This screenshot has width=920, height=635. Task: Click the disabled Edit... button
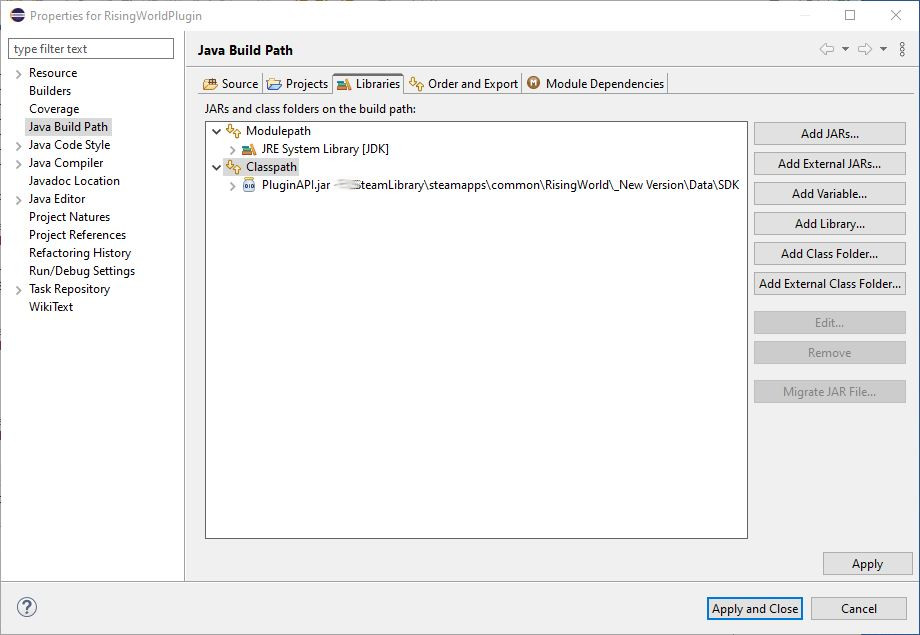(830, 323)
